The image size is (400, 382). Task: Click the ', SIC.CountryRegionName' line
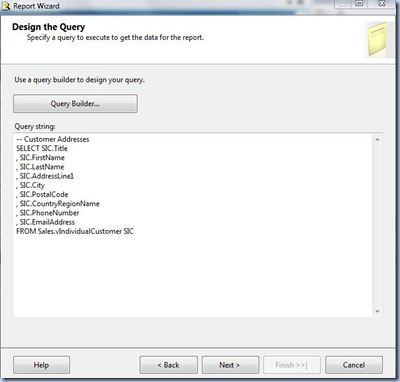58,204
